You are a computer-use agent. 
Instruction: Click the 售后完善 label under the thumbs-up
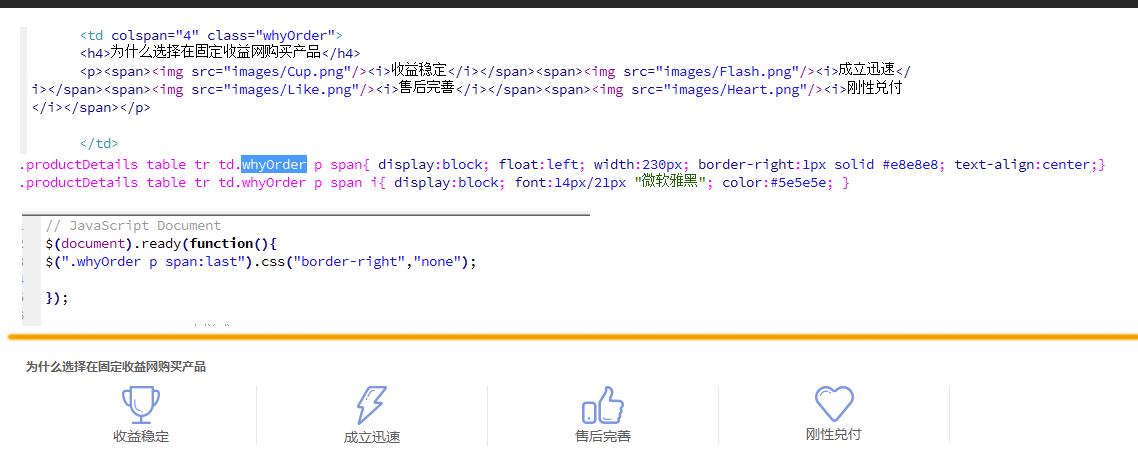(x=602, y=437)
